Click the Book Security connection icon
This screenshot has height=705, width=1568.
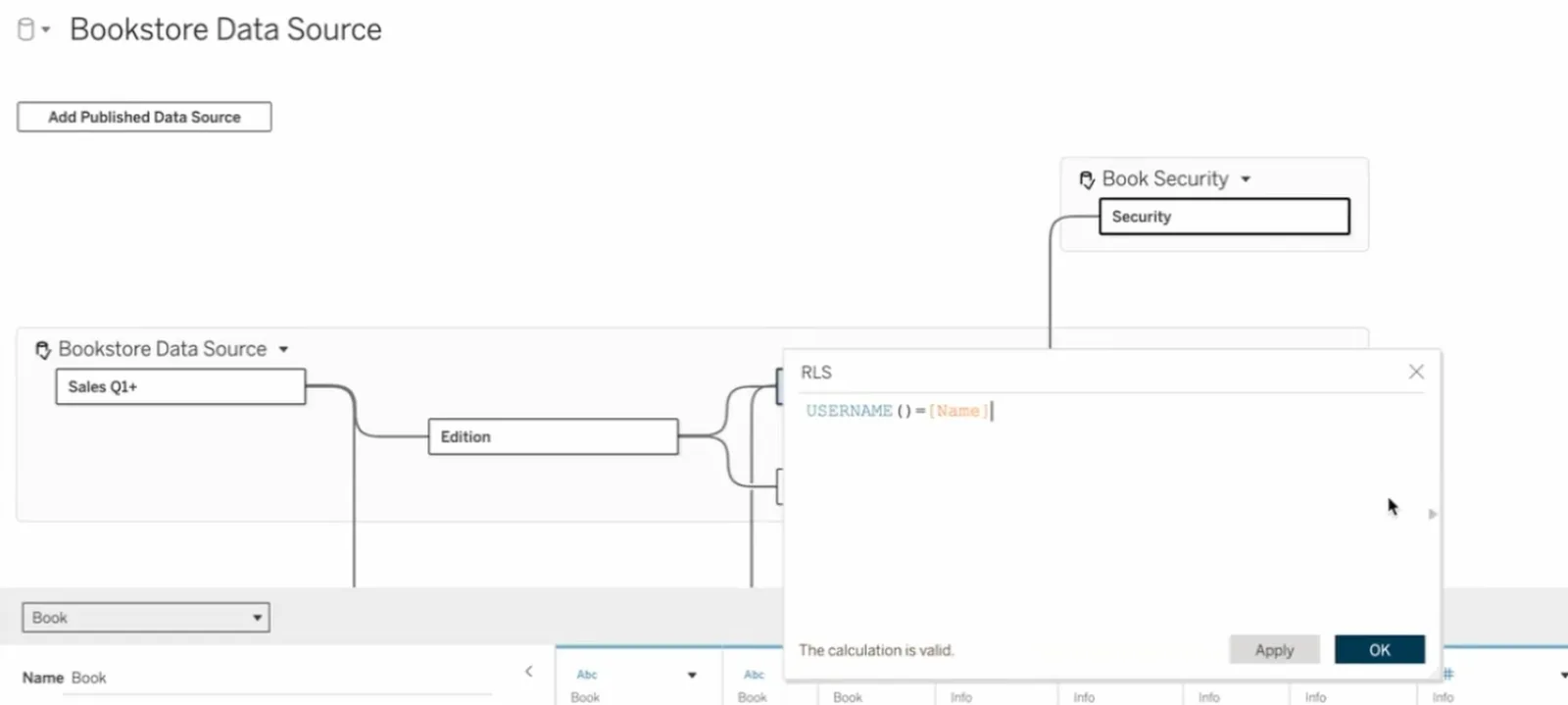[1087, 179]
